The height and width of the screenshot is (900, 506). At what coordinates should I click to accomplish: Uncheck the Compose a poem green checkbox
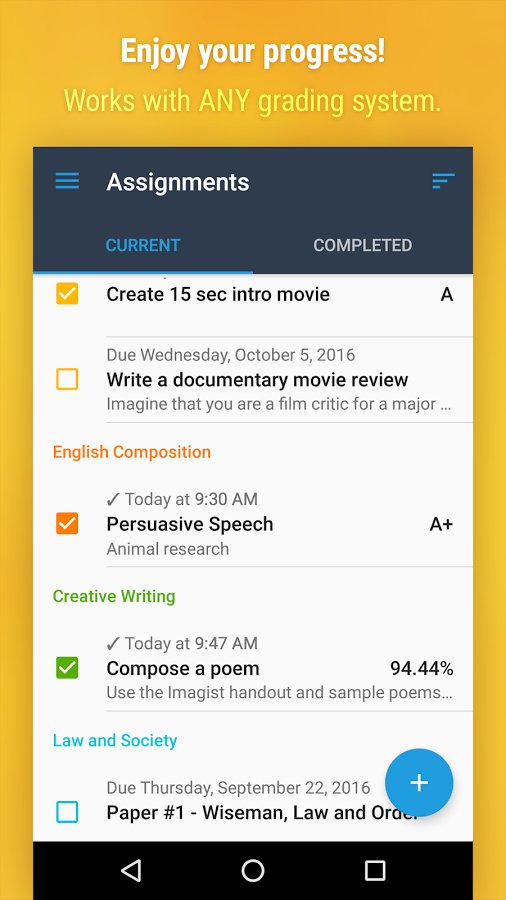click(x=67, y=668)
